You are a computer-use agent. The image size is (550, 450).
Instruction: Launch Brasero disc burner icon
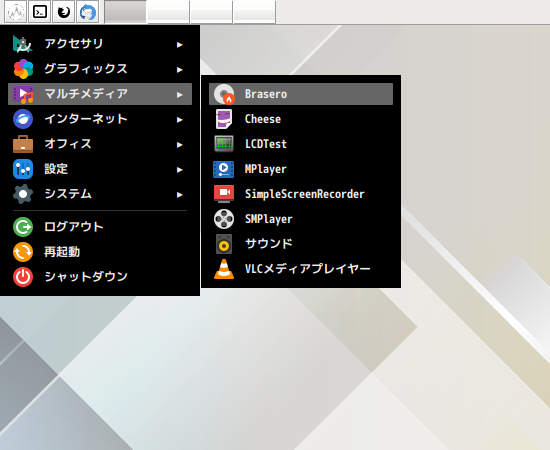(224, 94)
